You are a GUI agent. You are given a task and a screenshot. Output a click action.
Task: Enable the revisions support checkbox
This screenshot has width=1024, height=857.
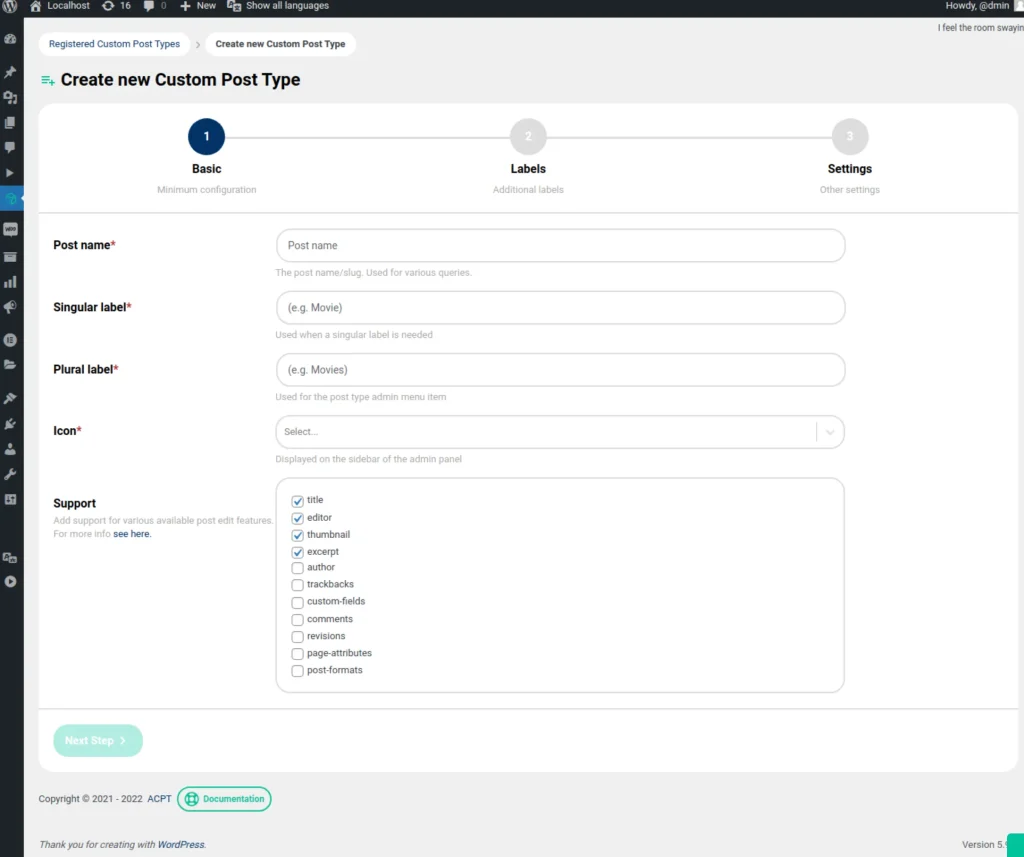coord(297,637)
